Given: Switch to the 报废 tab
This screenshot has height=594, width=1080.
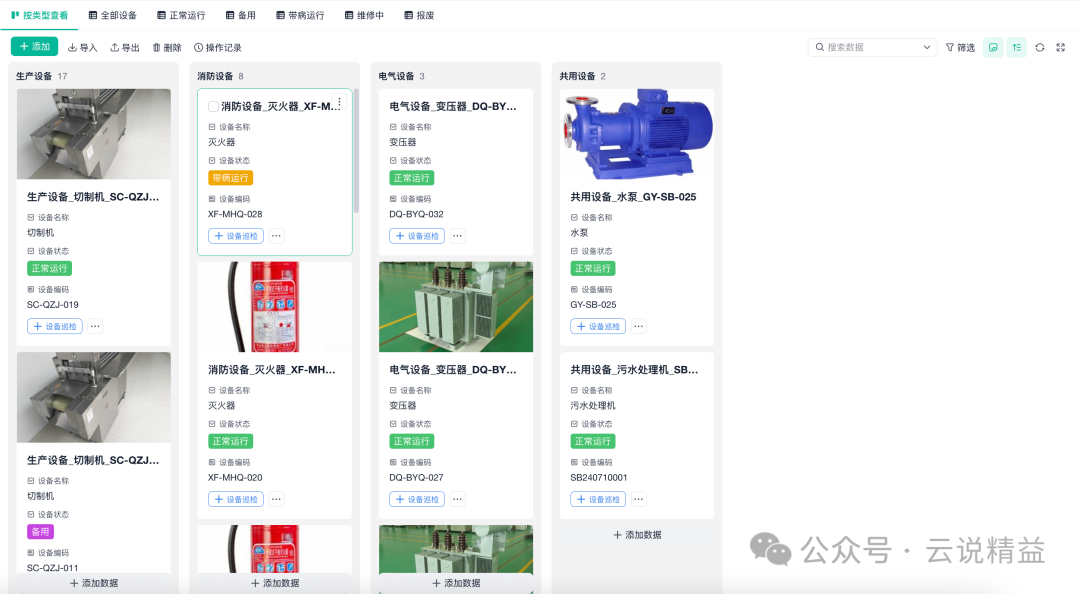Looking at the screenshot, I should (419, 15).
